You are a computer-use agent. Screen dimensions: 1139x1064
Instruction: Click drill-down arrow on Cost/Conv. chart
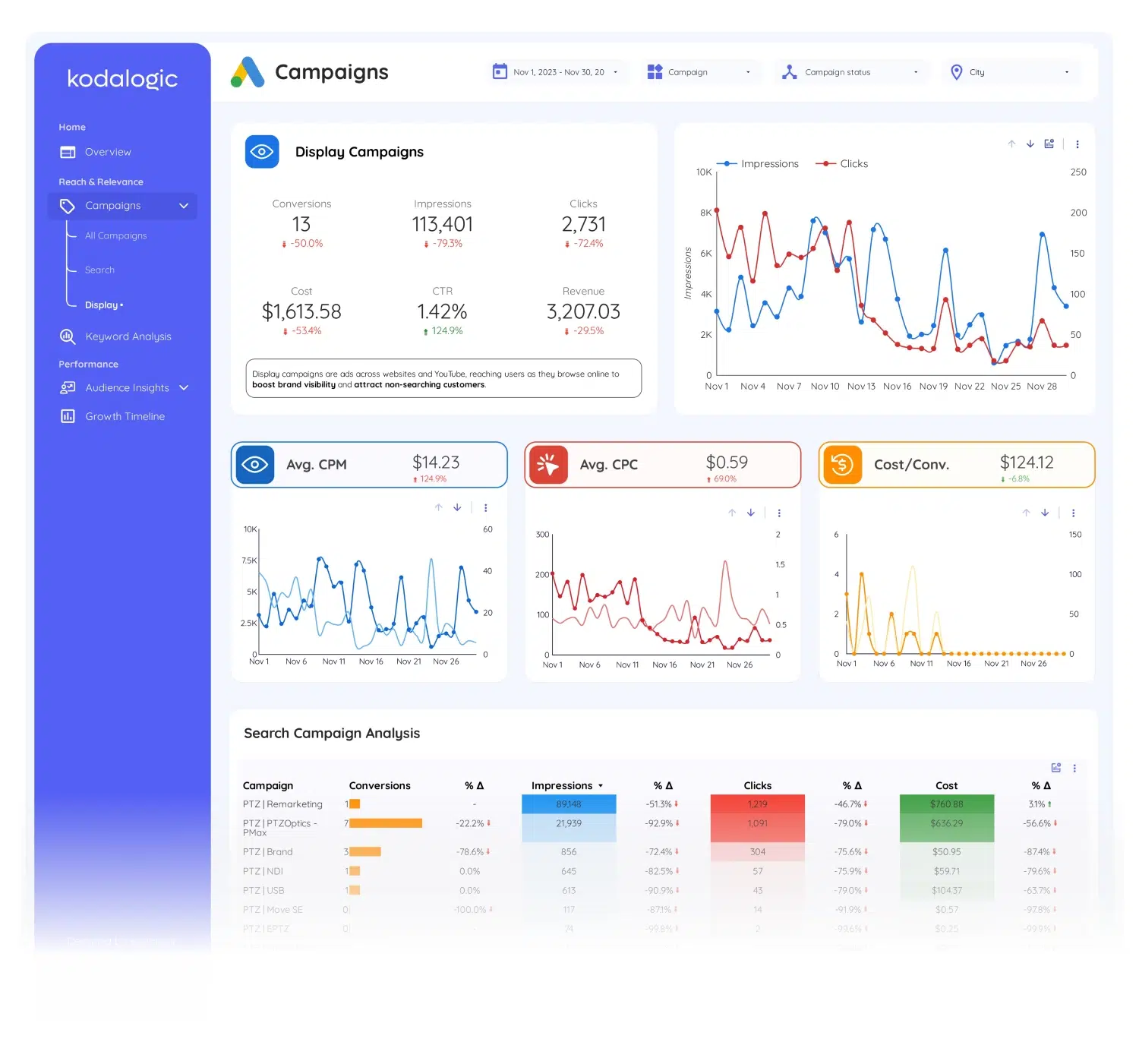(x=1045, y=513)
